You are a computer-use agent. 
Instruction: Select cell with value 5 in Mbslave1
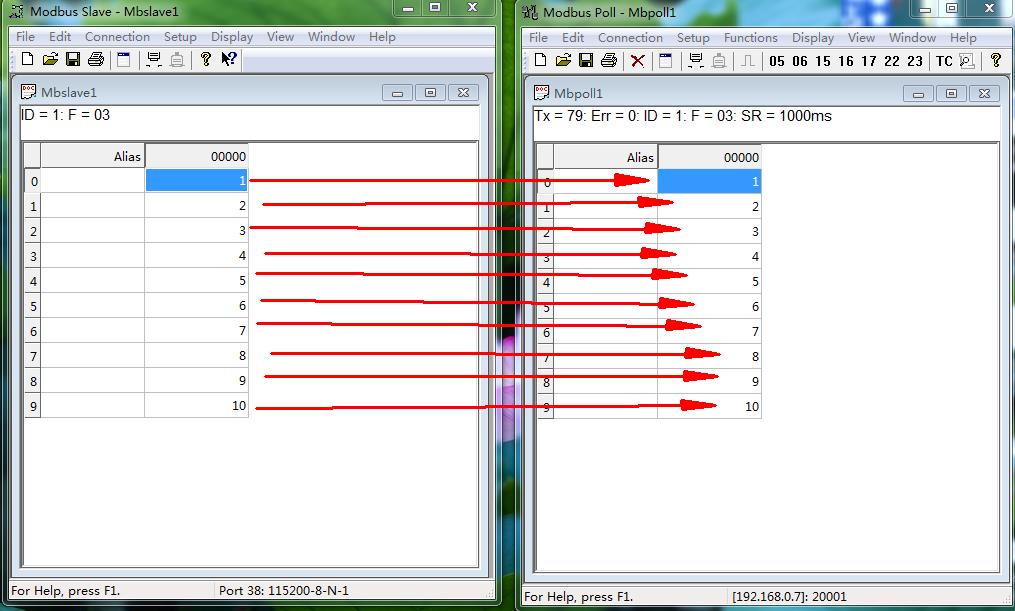pyautogui.click(x=196, y=281)
